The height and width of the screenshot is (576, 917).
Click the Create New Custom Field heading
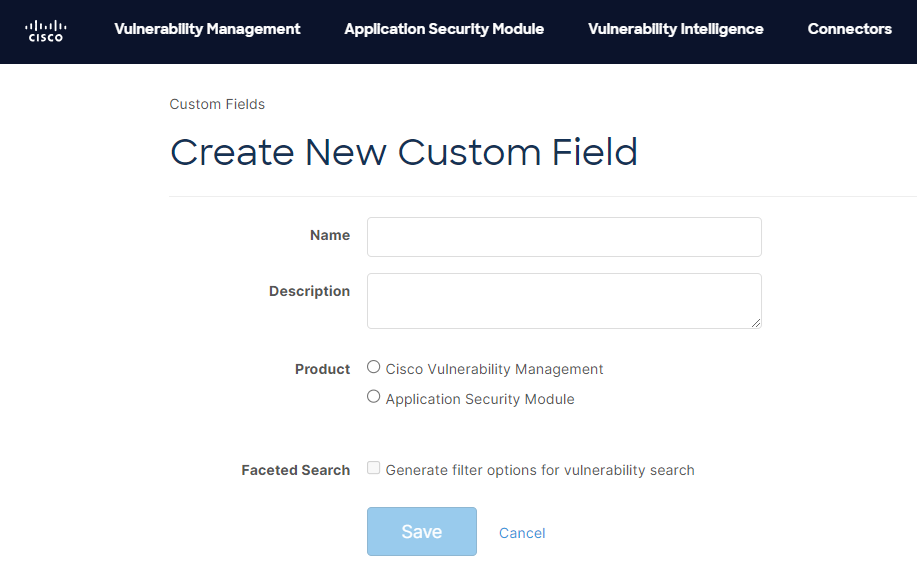pyautogui.click(x=404, y=152)
